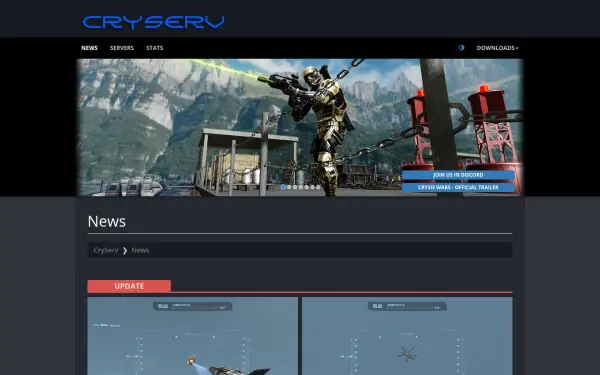Open the Downloads dropdown menu
Image resolution: width=600 pixels, height=375 pixels.
pos(497,48)
